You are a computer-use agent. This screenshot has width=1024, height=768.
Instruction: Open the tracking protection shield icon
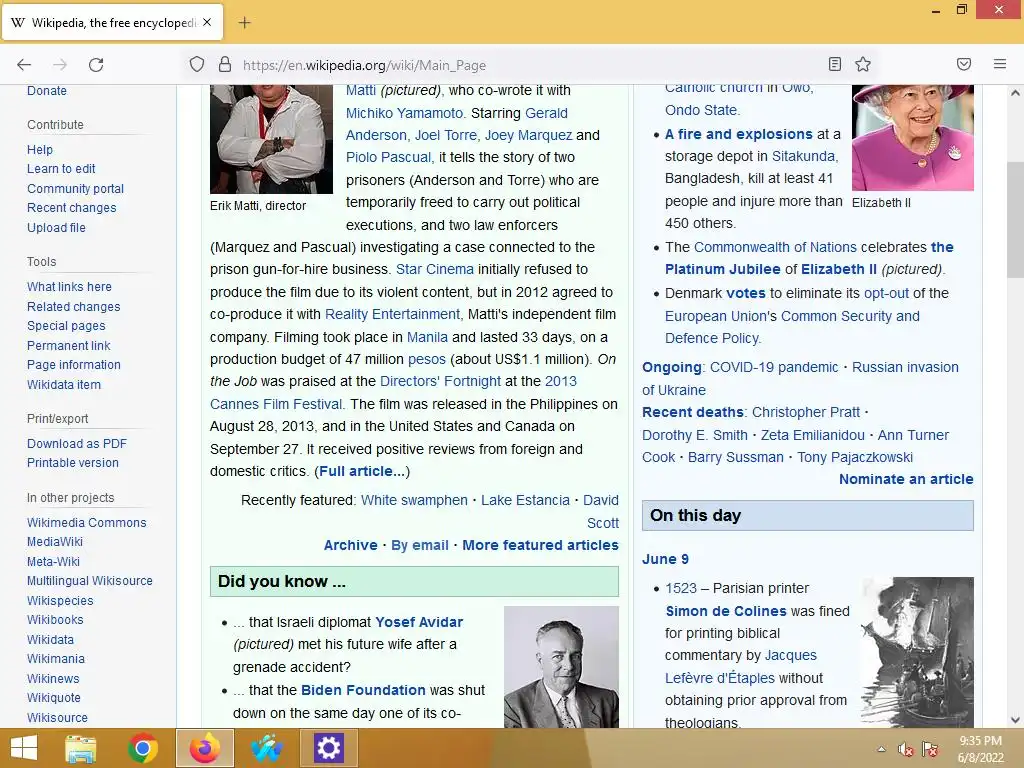click(x=197, y=65)
